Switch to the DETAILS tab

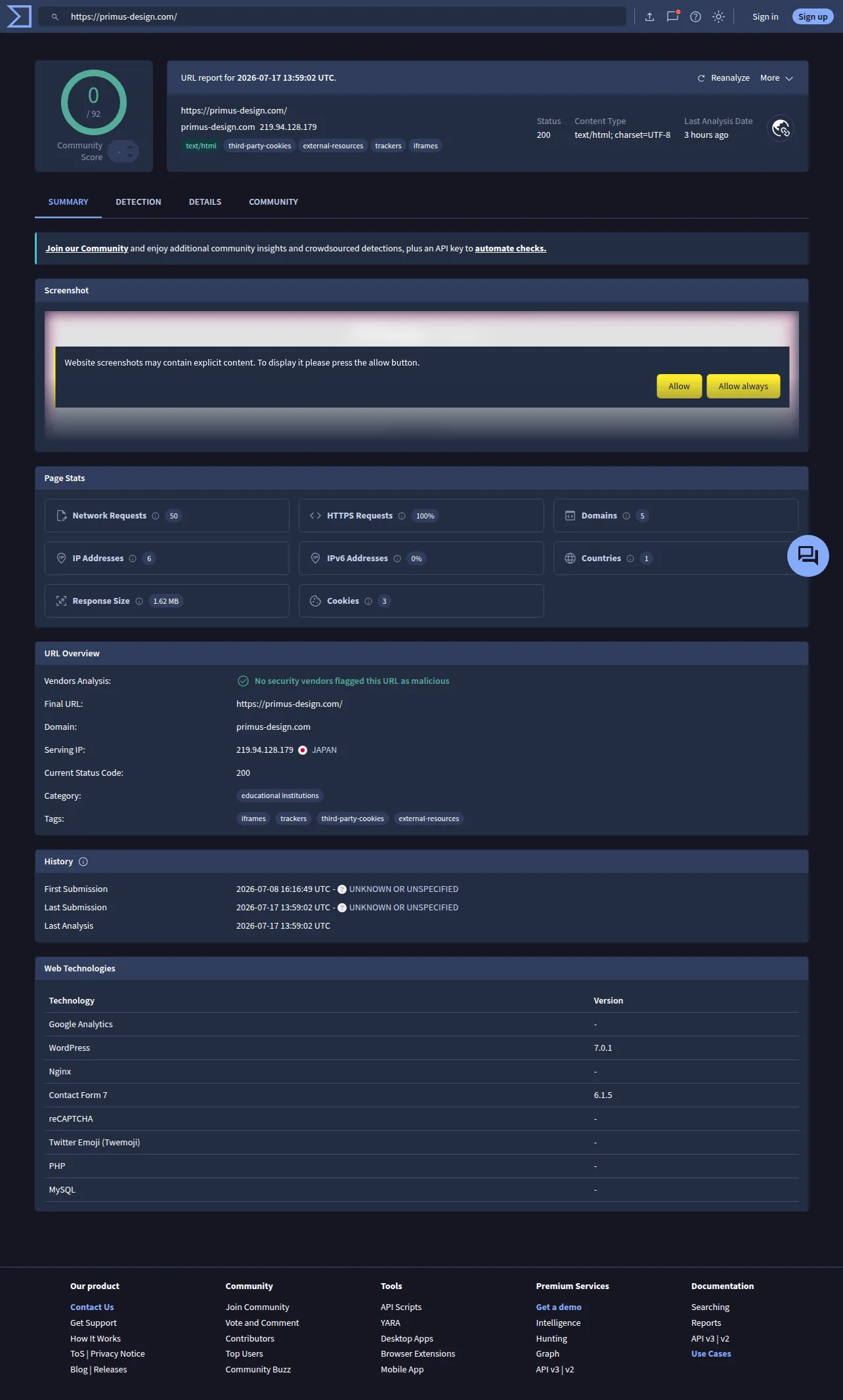205,202
